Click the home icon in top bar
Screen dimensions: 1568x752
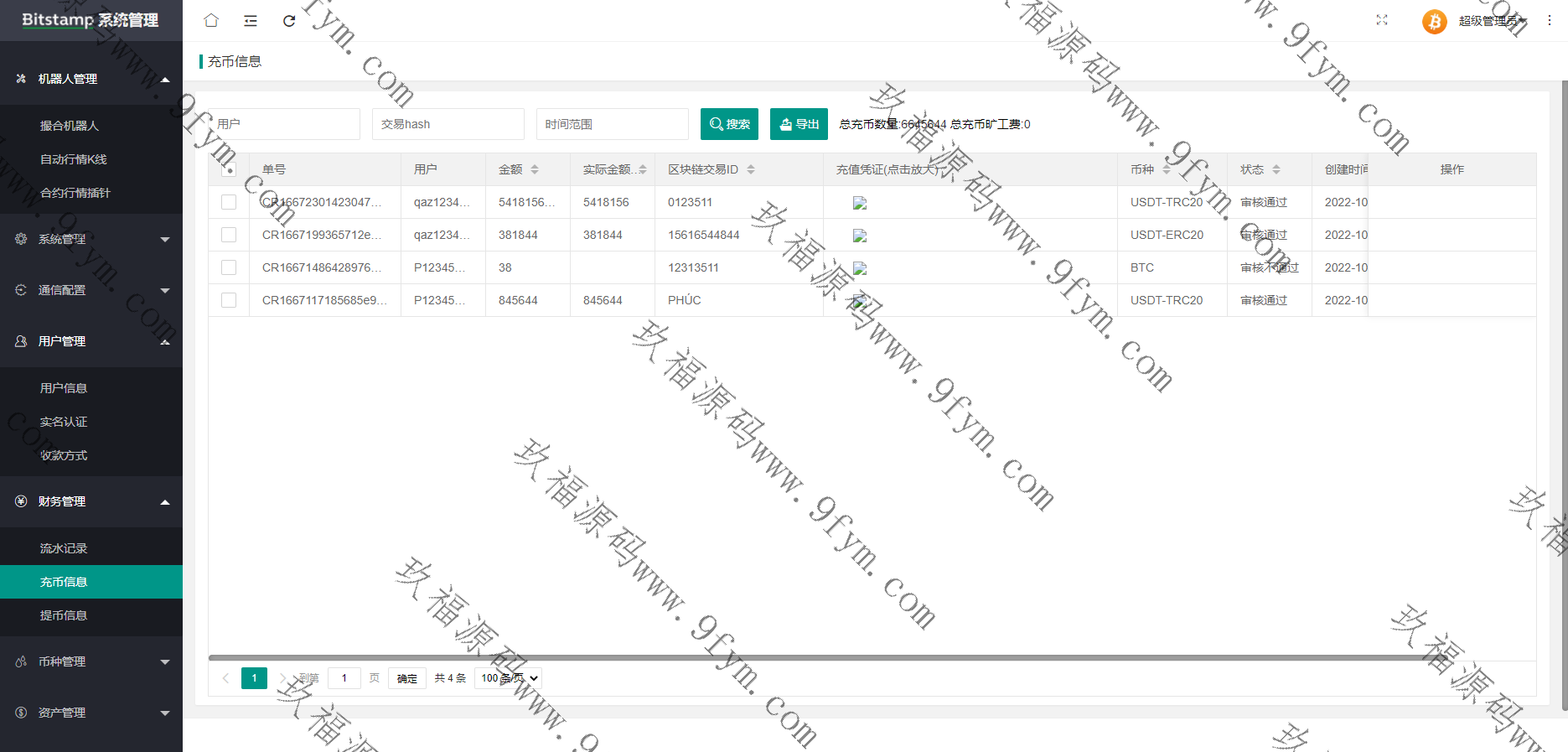click(x=211, y=20)
